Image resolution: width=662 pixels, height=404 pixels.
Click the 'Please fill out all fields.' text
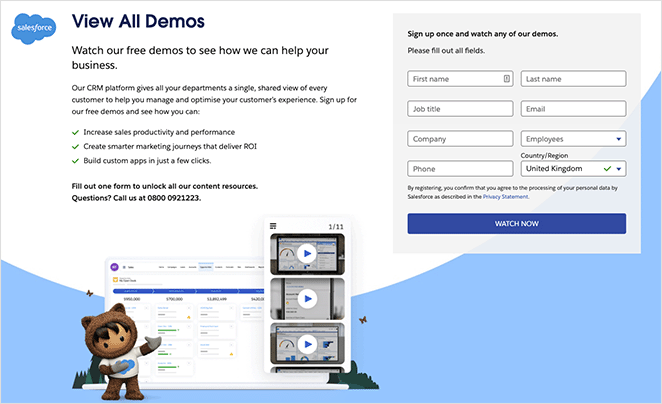click(x=446, y=51)
